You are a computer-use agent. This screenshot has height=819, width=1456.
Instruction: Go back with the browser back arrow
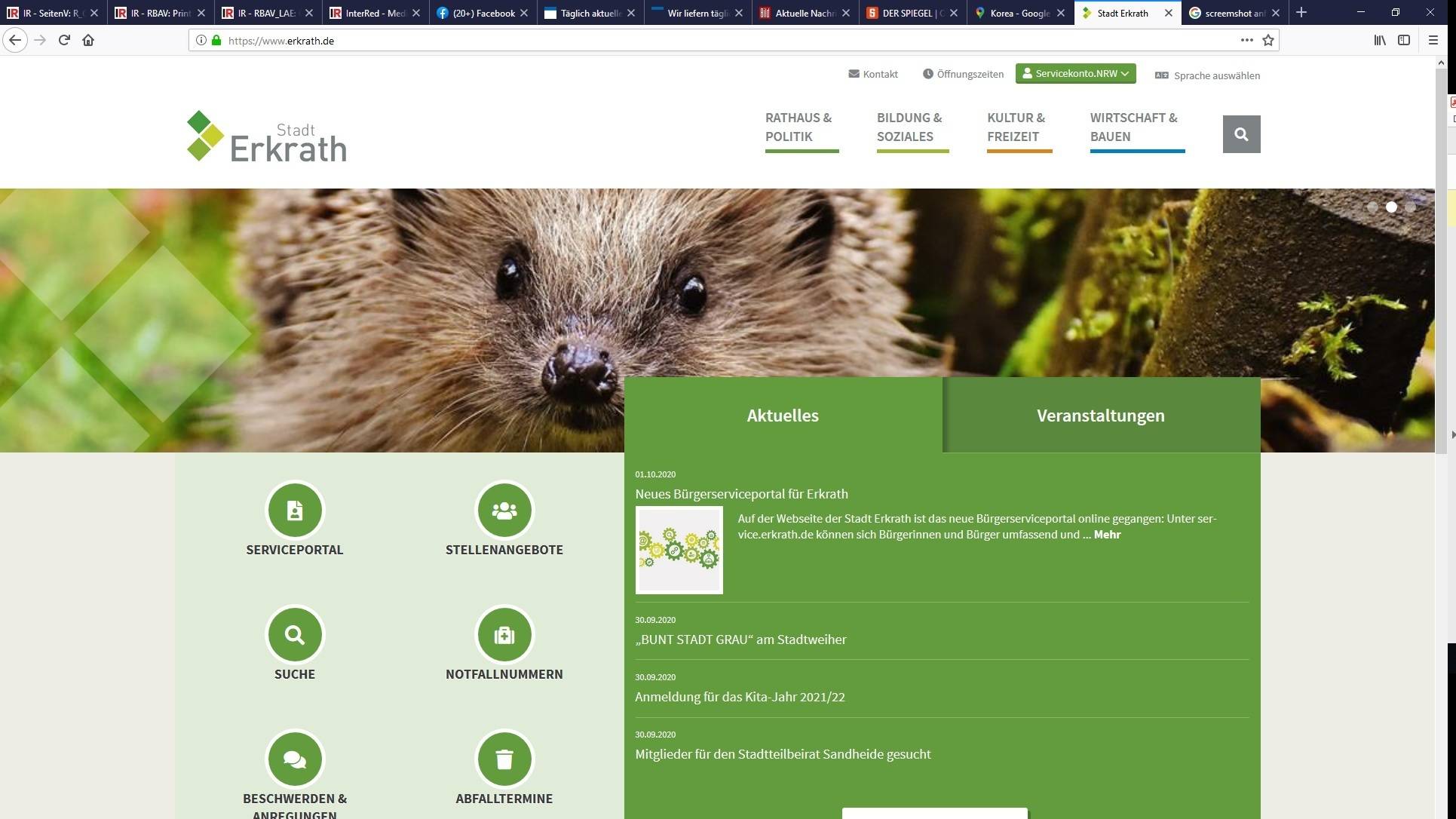15,40
